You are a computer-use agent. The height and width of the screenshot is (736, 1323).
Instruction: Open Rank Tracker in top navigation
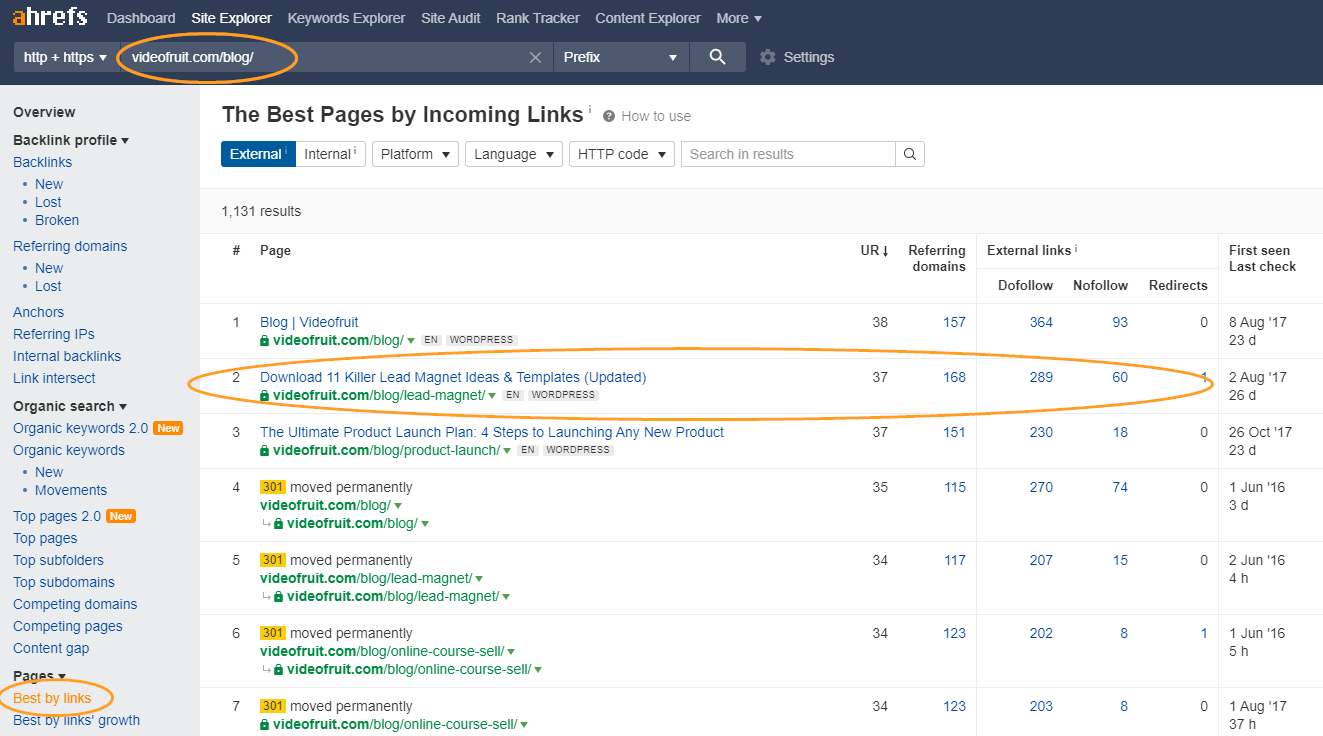pyautogui.click(x=538, y=18)
